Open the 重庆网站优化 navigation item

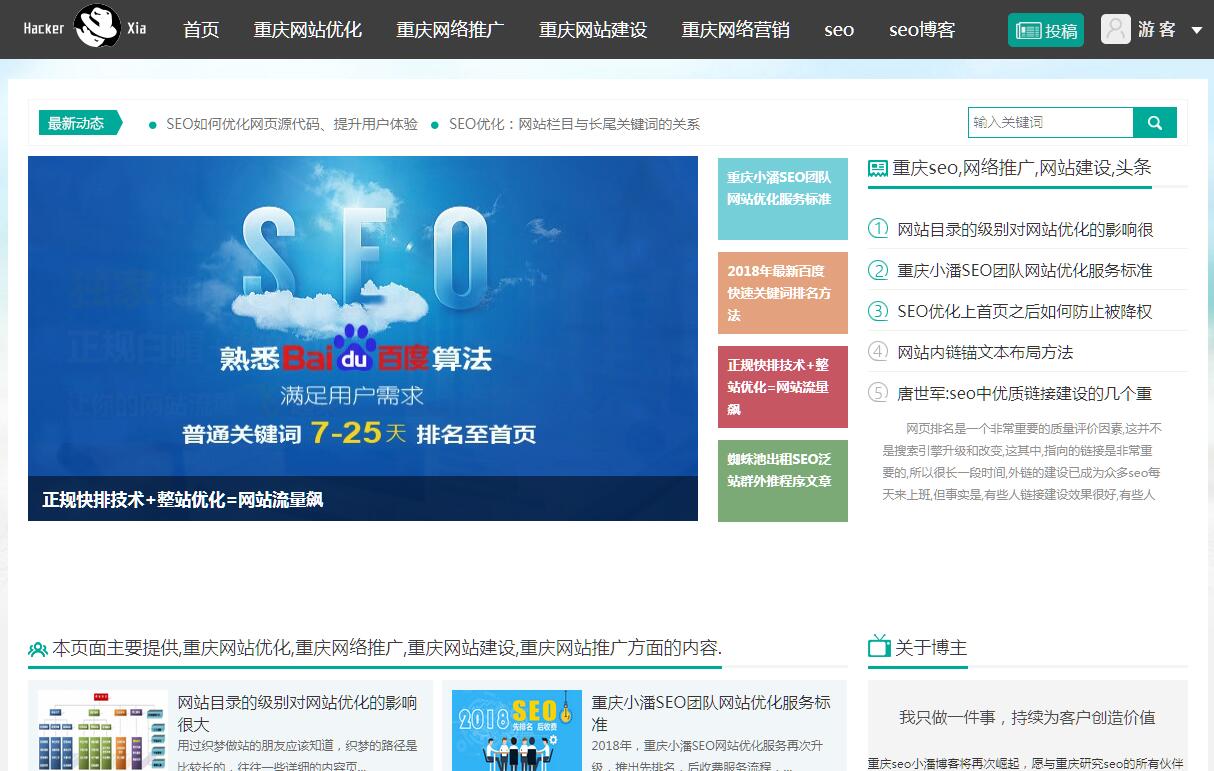[x=308, y=30]
